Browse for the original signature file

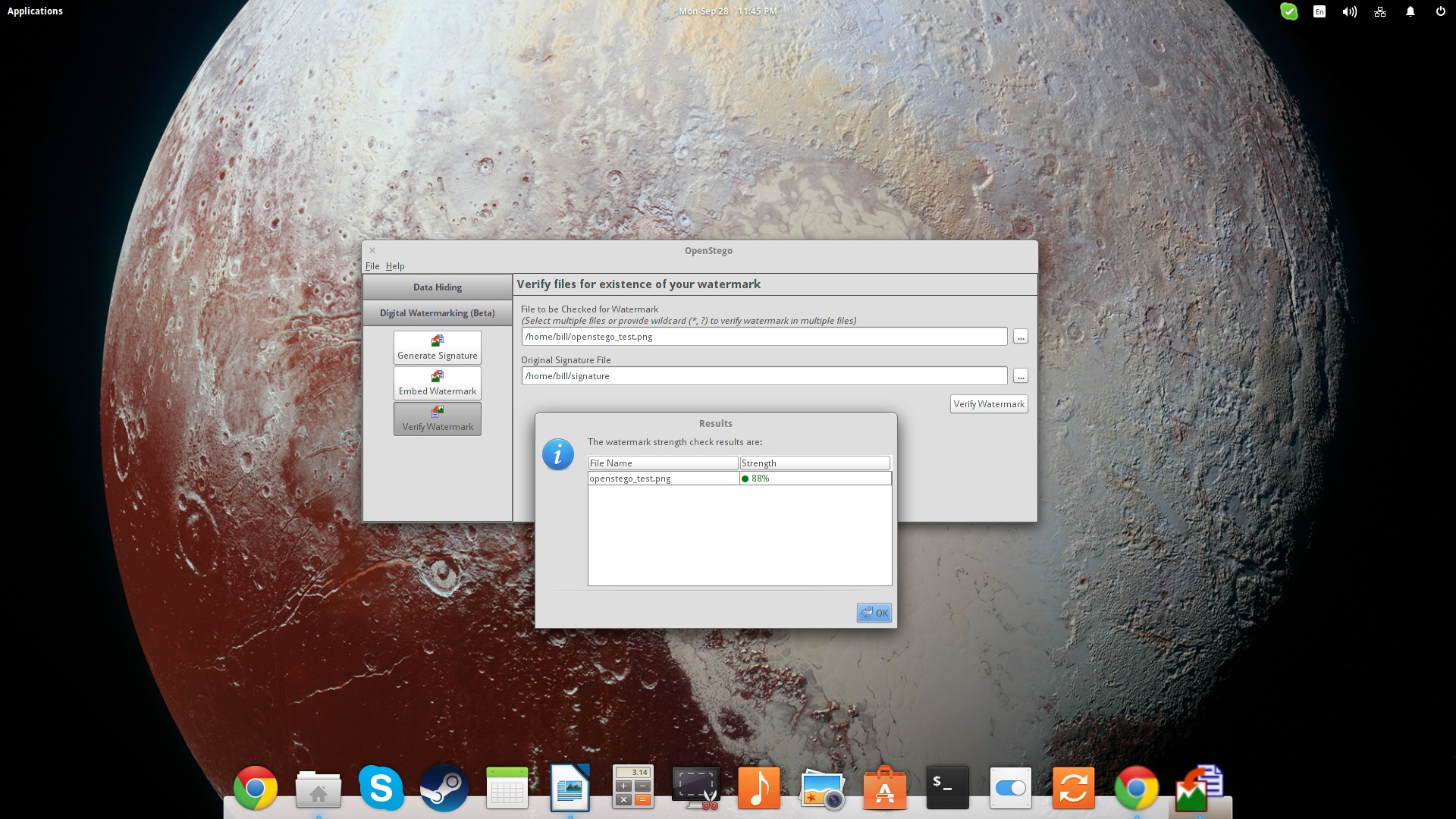(1020, 376)
